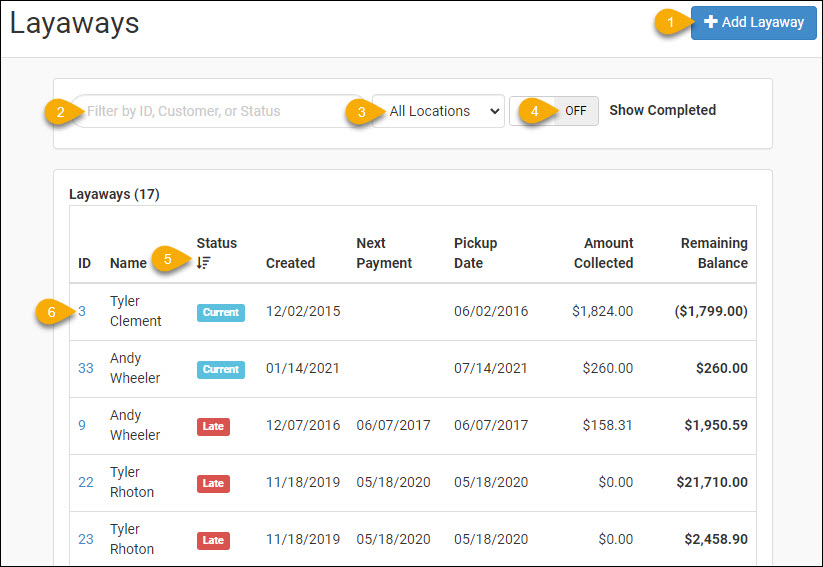The width and height of the screenshot is (823, 567).
Task: Open layaway ID 23 link
Action: (86, 539)
